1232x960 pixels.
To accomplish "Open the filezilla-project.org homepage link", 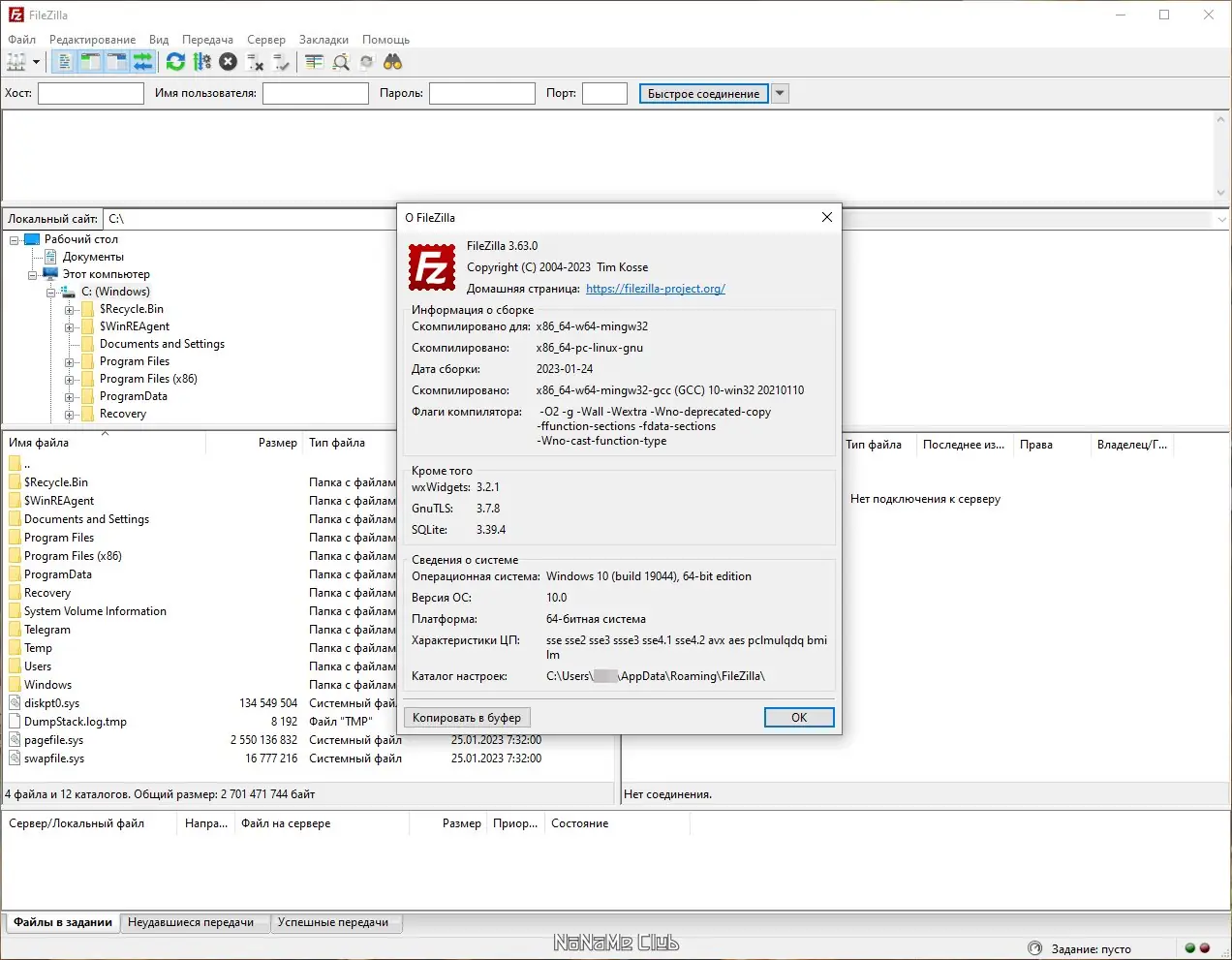I will coord(656,289).
